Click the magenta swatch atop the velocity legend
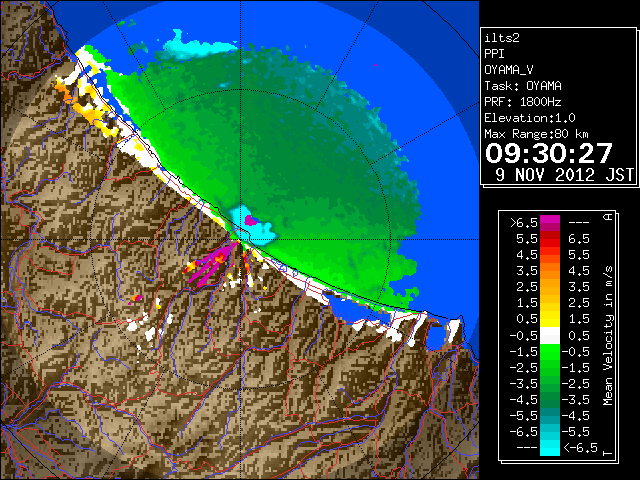The height and width of the screenshot is (480, 640). coord(550,223)
